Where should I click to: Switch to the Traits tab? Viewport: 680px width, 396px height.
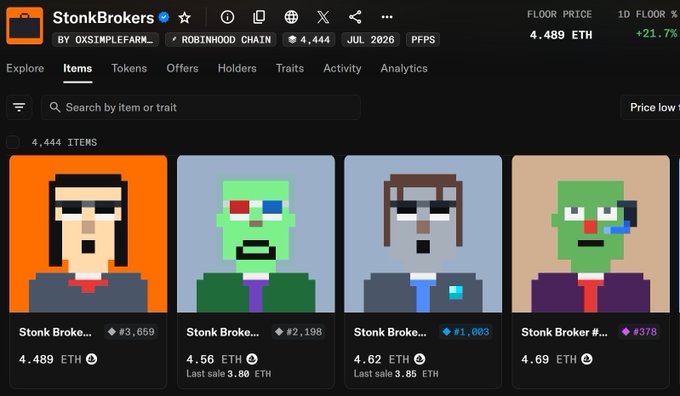pyautogui.click(x=290, y=69)
